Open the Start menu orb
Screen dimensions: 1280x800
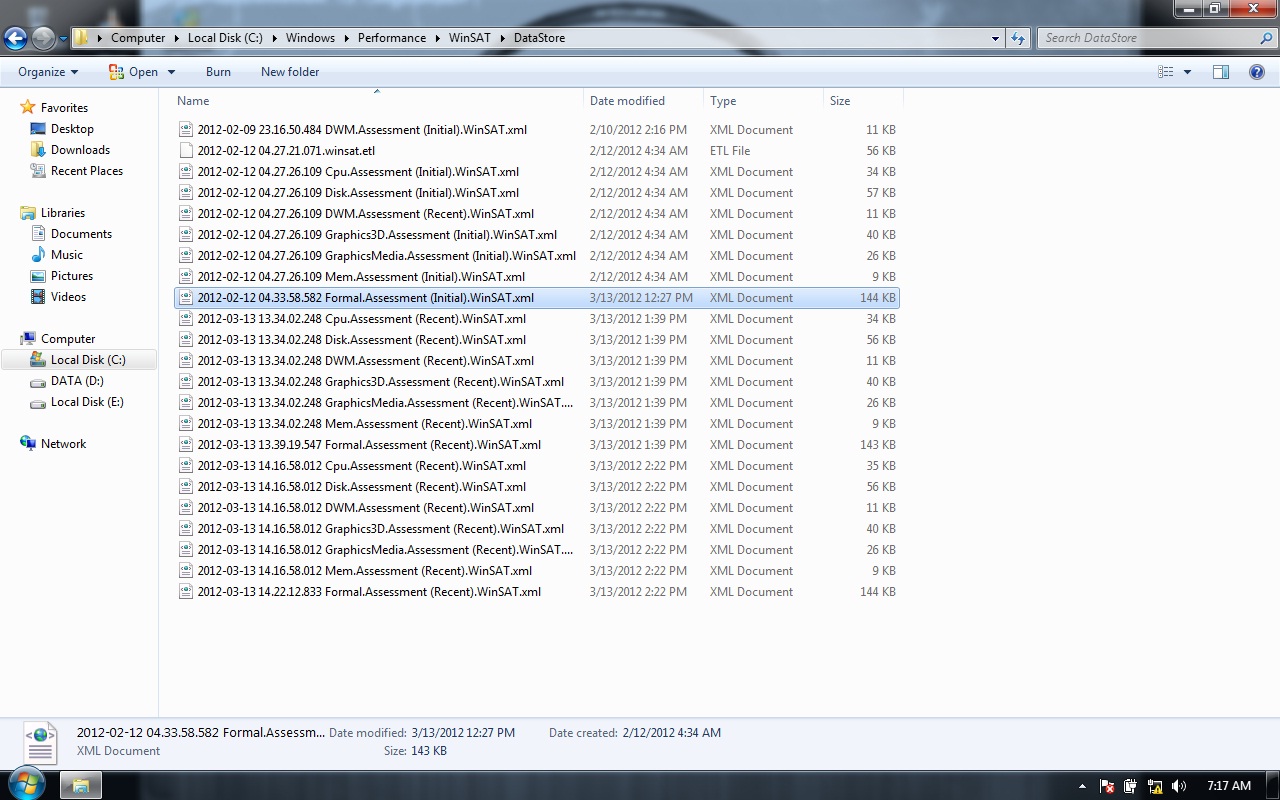point(26,785)
